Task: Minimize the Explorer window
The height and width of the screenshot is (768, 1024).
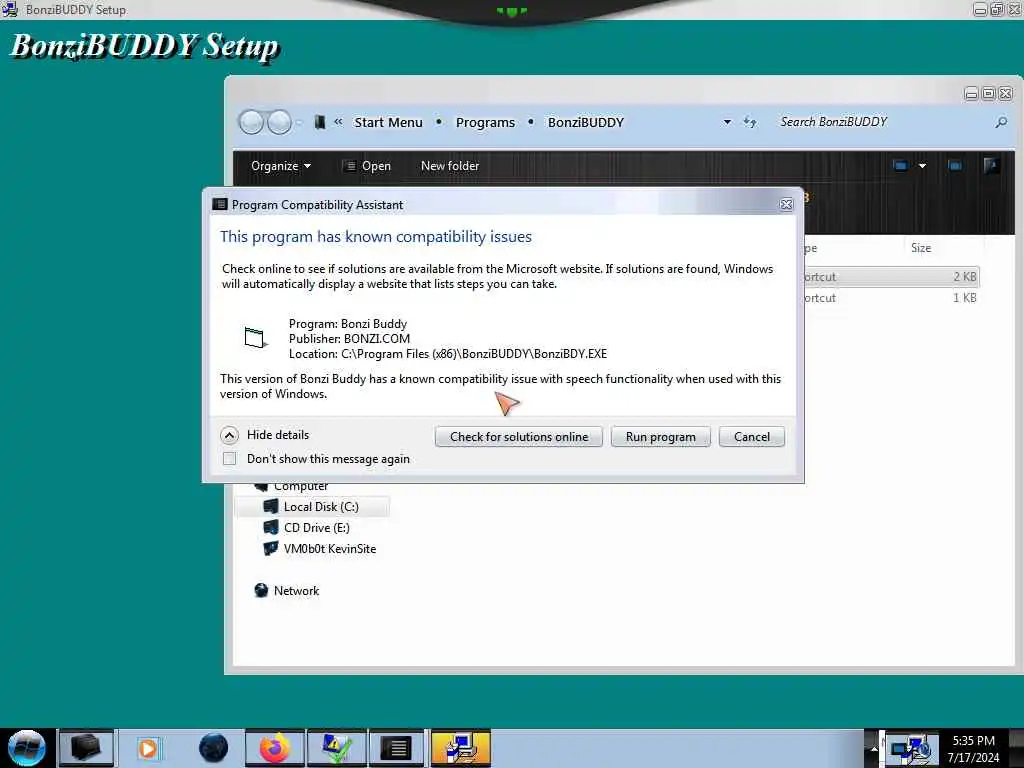Action: coord(972,93)
